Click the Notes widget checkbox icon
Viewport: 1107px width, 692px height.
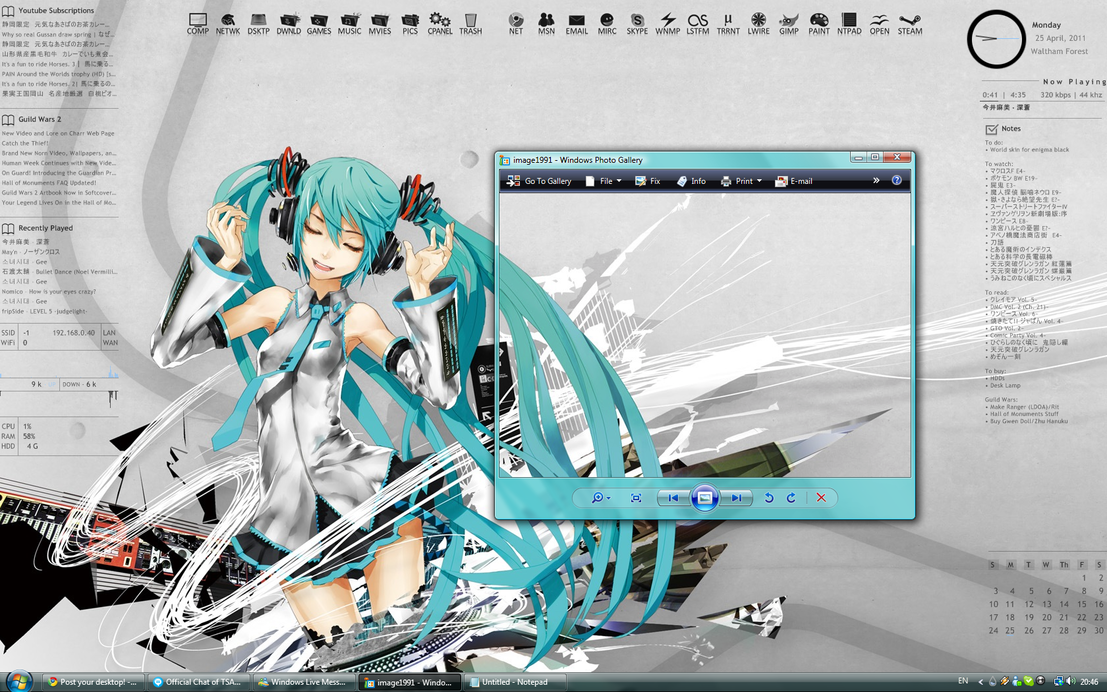[x=992, y=129]
